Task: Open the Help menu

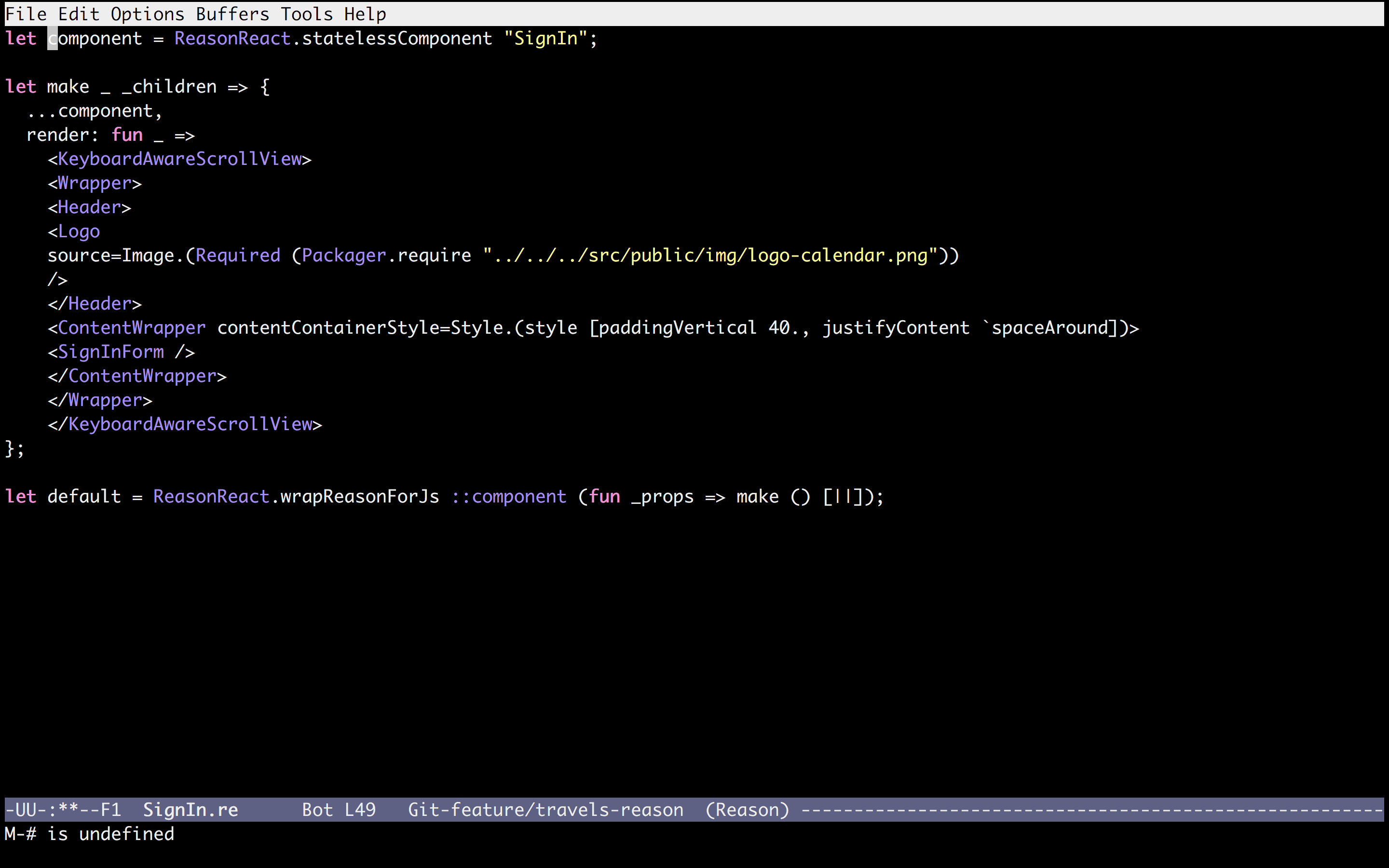Action: (365, 14)
